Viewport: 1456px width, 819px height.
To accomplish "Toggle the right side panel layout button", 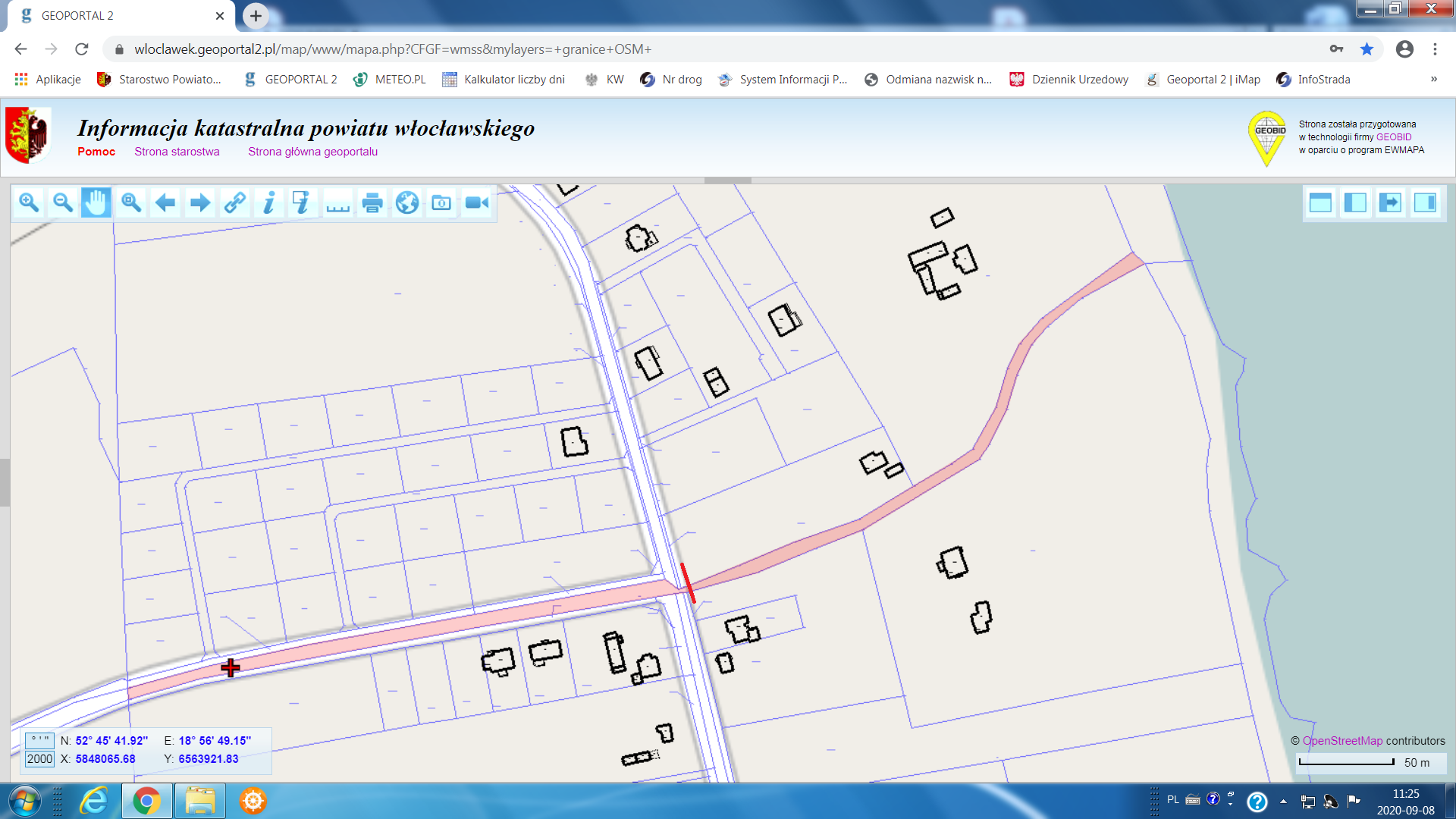I will [x=1425, y=202].
